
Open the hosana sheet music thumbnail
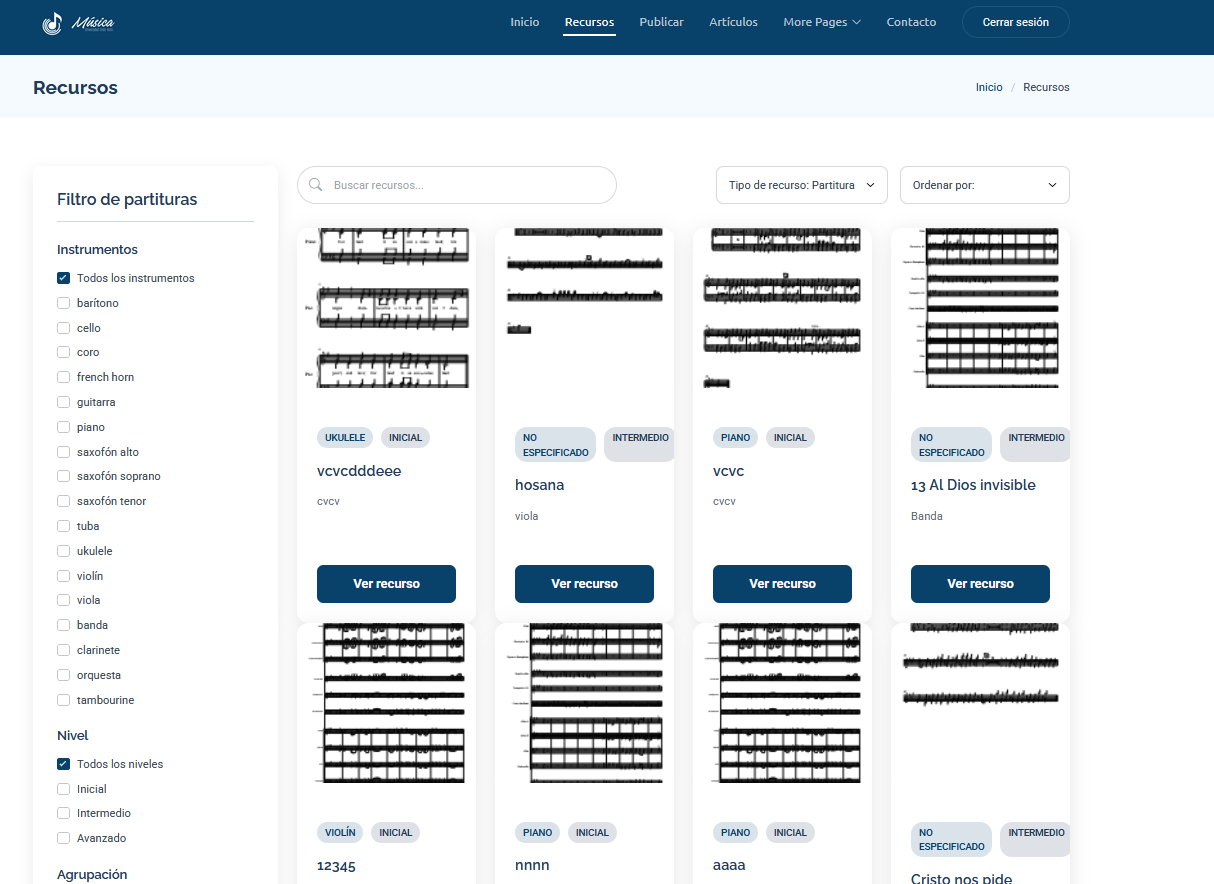click(584, 308)
